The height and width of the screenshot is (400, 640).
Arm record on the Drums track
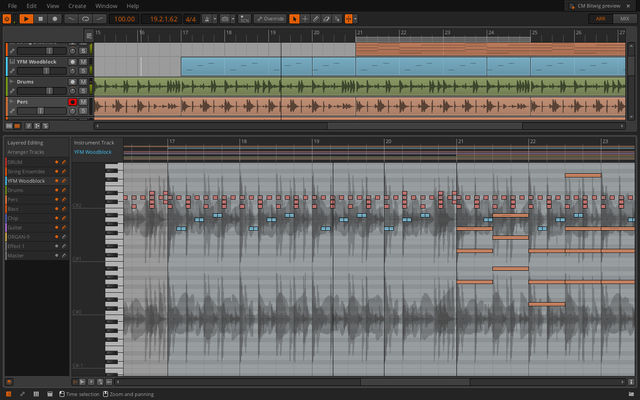73,82
